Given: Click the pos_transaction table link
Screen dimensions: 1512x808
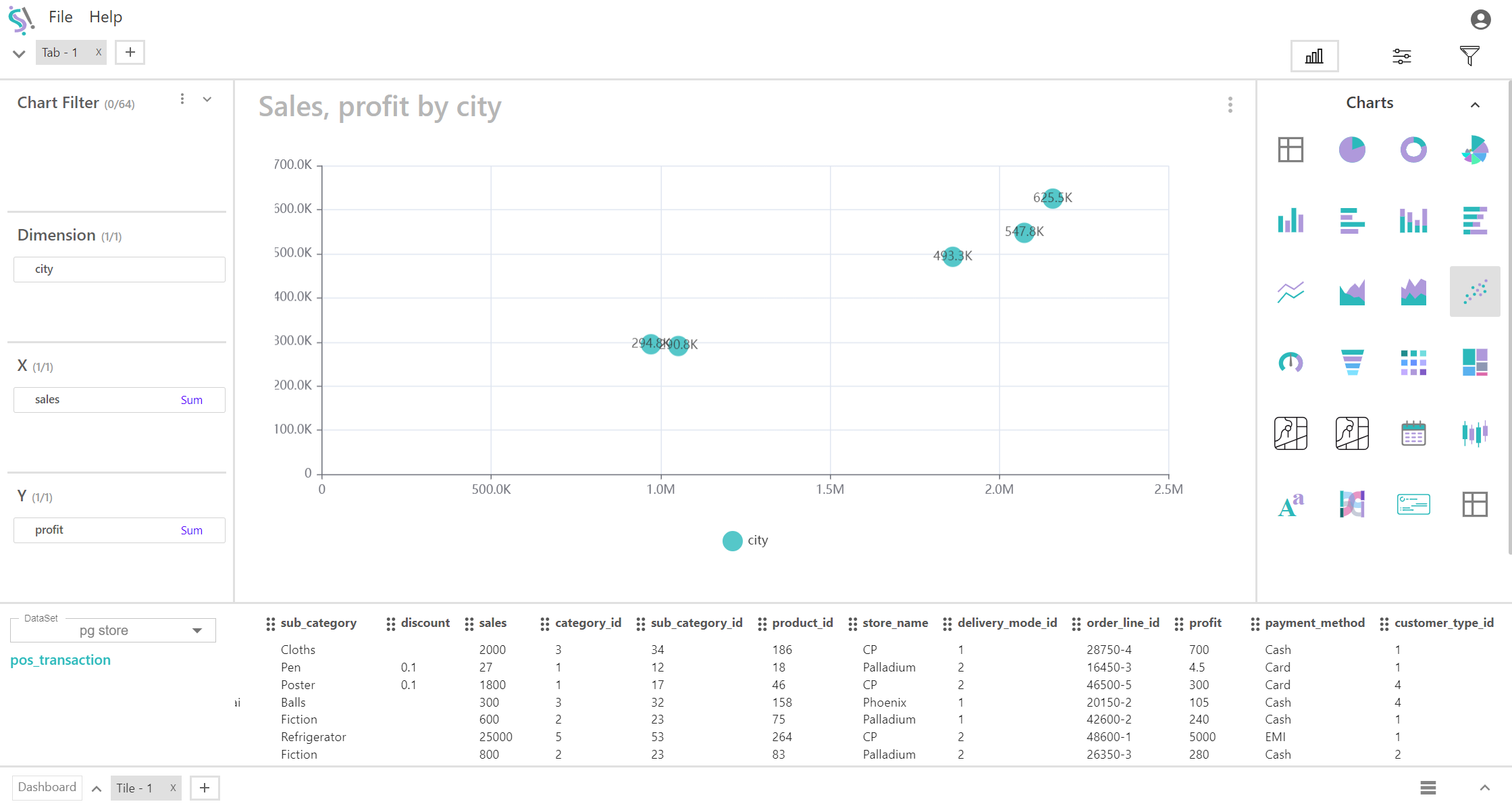Looking at the screenshot, I should pos(60,660).
